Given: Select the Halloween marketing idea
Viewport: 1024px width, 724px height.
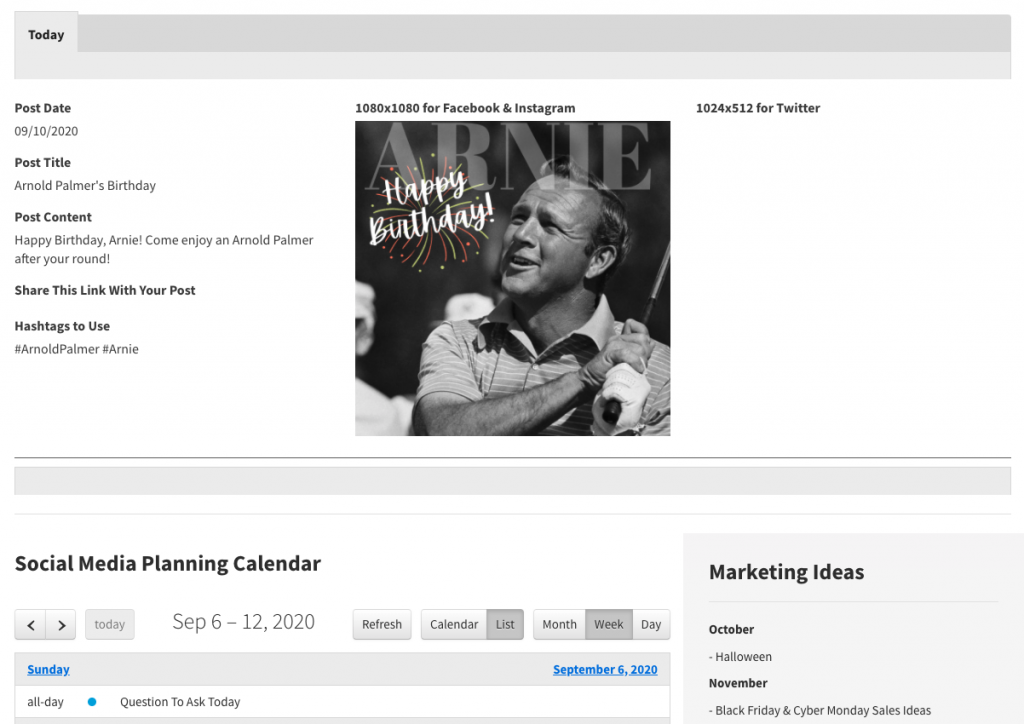Looking at the screenshot, I should (x=743, y=657).
